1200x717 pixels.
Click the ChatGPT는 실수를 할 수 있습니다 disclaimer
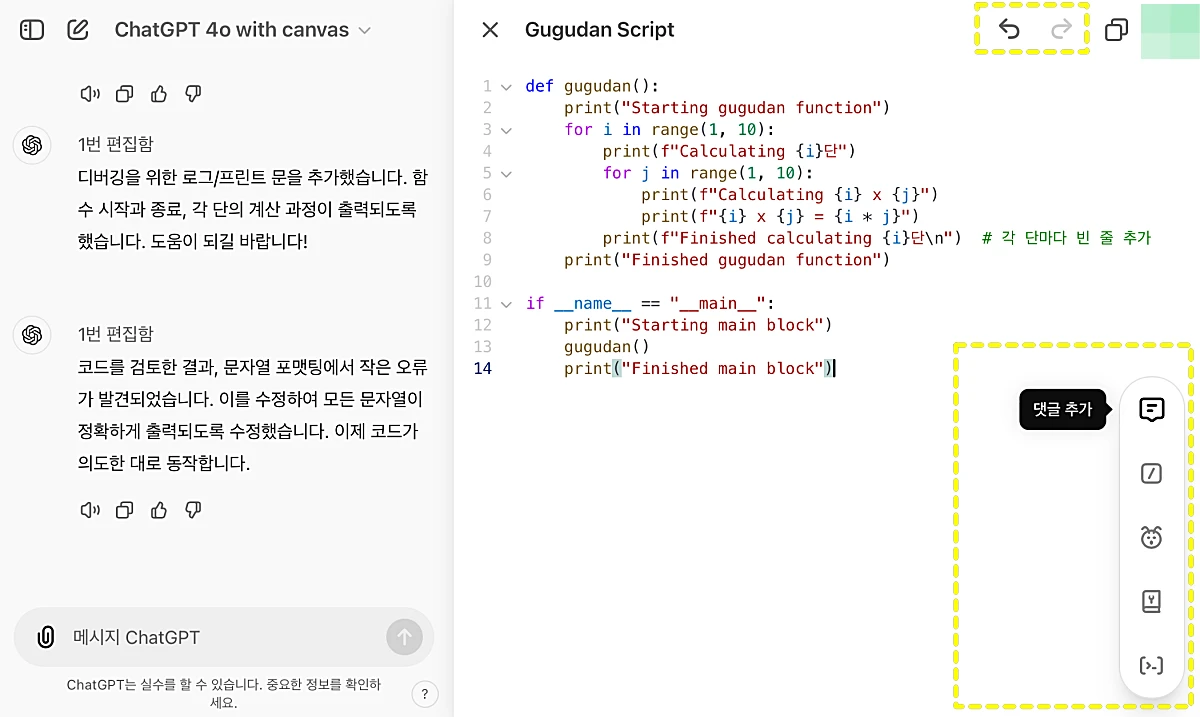coord(224,694)
